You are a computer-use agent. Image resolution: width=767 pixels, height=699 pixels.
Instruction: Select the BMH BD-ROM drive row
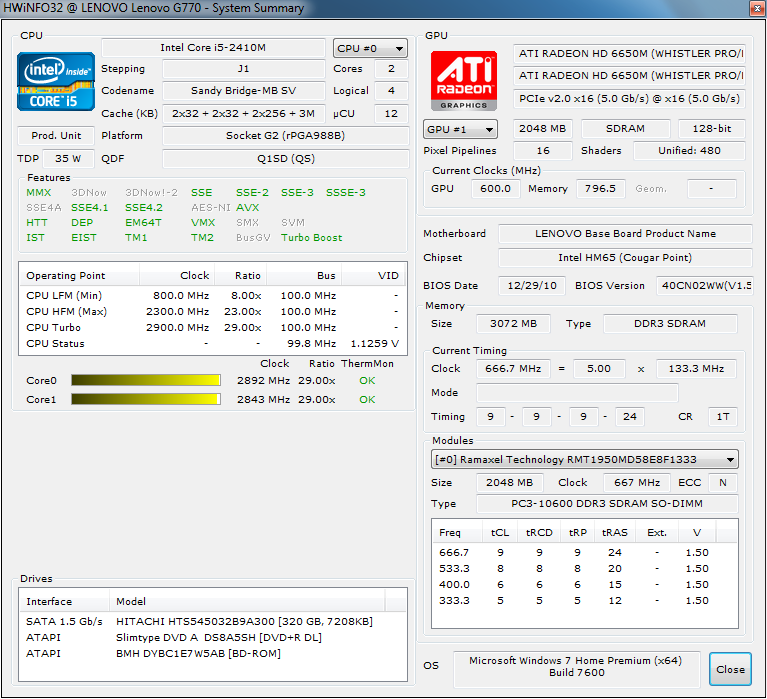(x=213, y=653)
